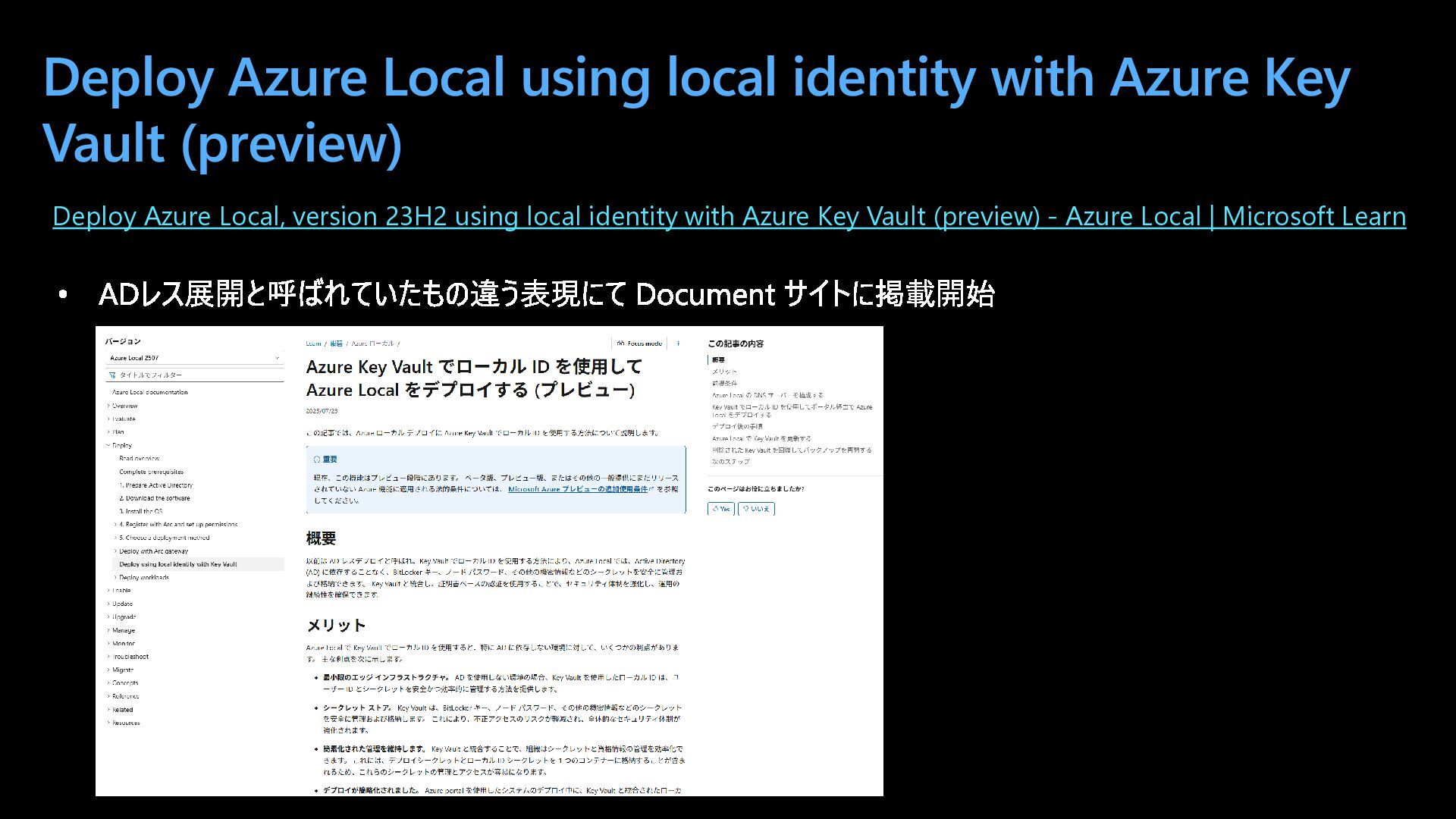Expand the Concepts tree node

coord(123,682)
